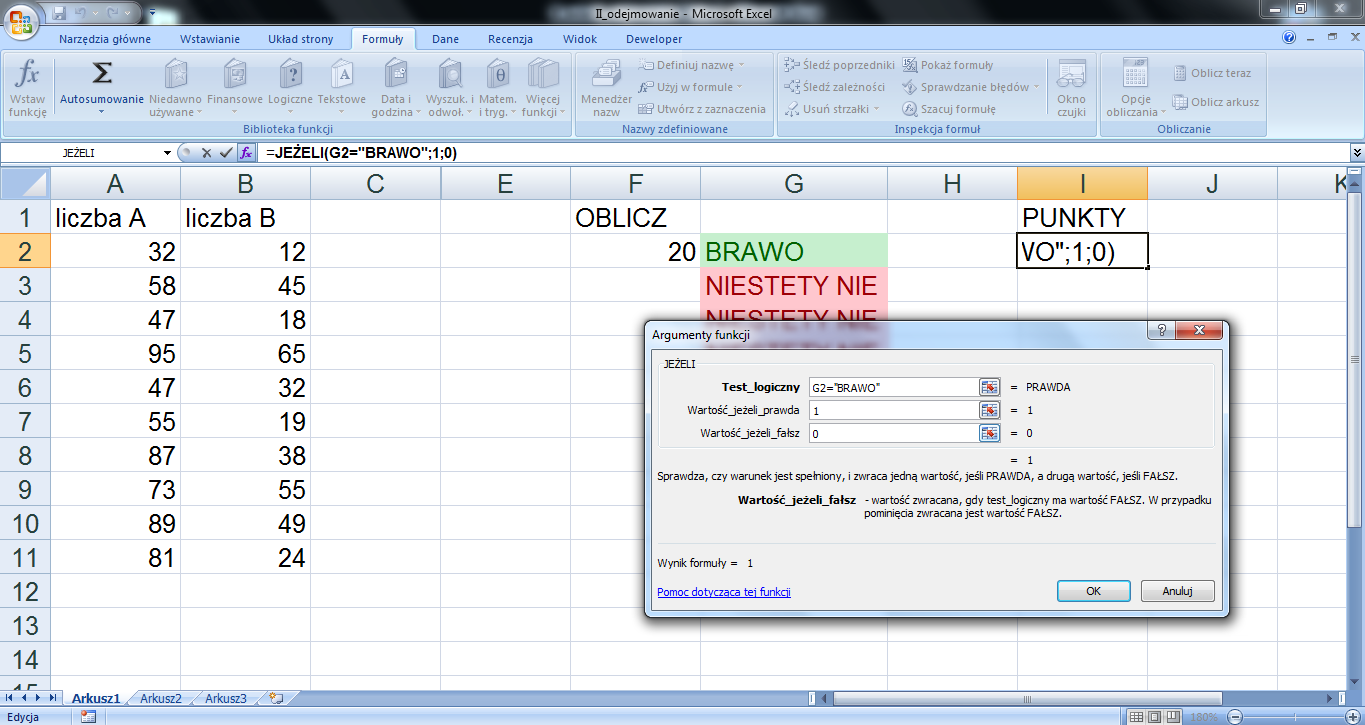Collapse dialog for Wartość_jeżeli_fałsz range picker
Screen dimensions: 1365x725
pos(989,433)
